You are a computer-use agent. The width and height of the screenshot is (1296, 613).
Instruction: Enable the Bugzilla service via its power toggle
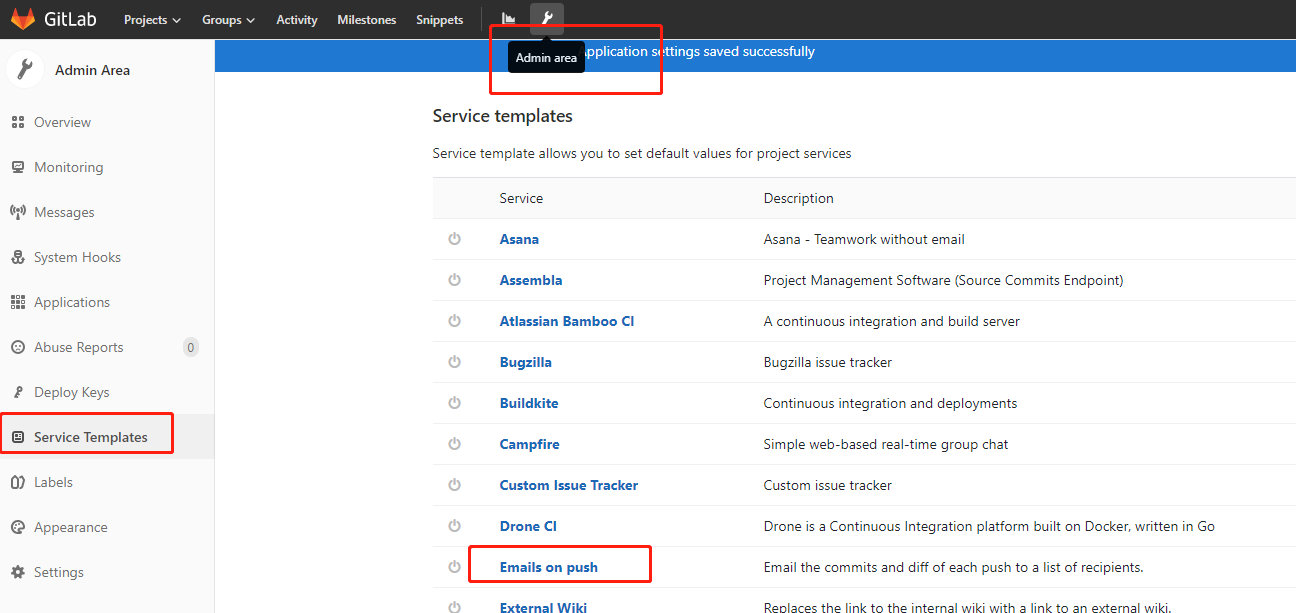click(x=454, y=362)
